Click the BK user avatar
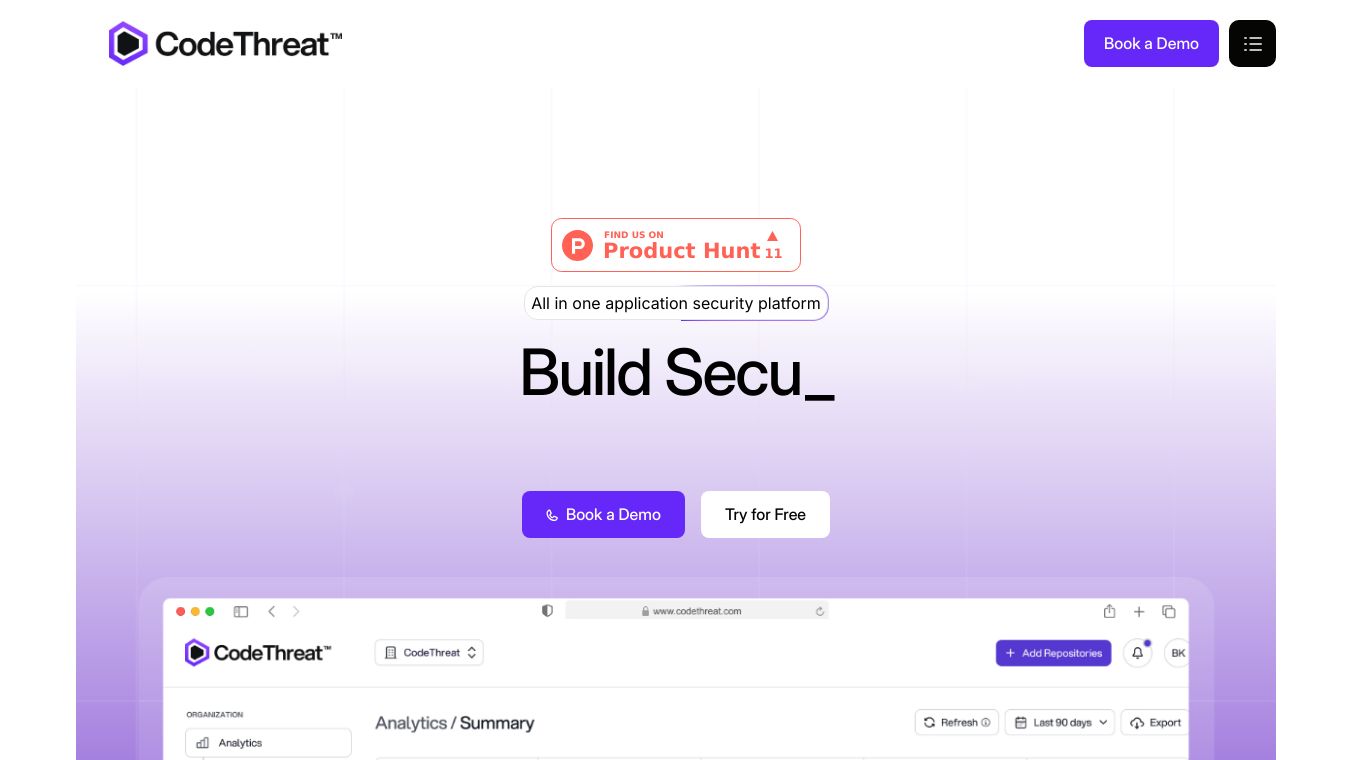The height and width of the screenshot is (760, 1352). pyautogui.click(x=1178, y=653)
